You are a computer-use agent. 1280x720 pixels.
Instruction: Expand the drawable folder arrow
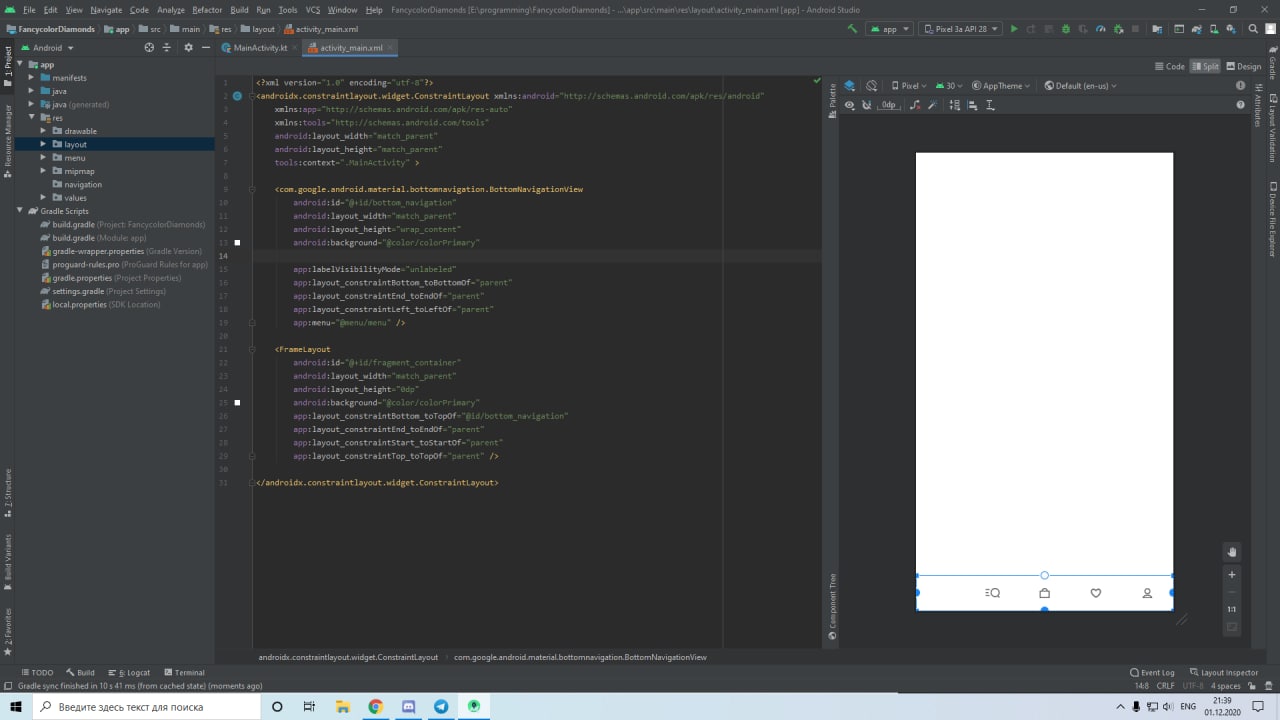click(44, 131)
